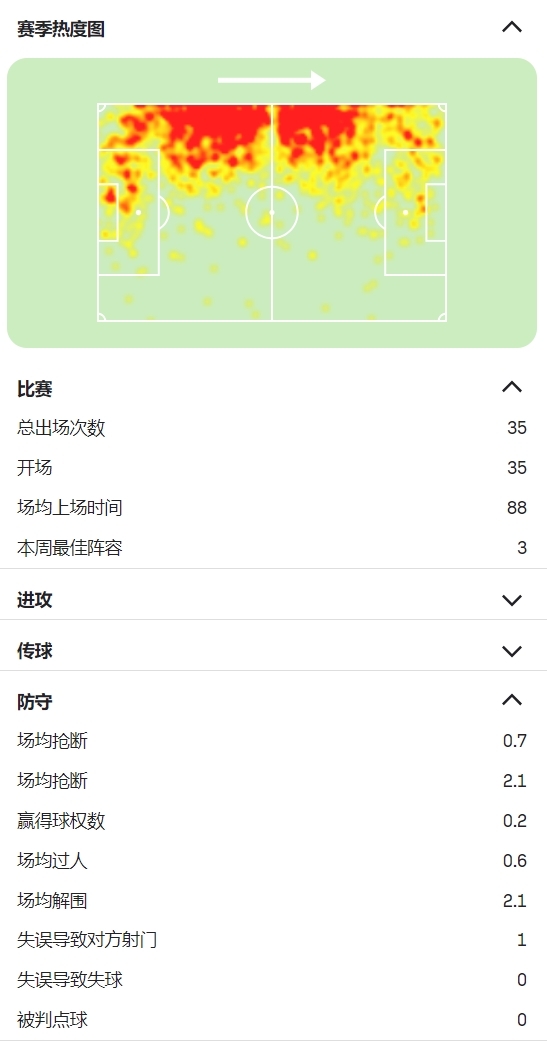
Task: Click the left penalty spot on pitch
Action: coord(138,213)
